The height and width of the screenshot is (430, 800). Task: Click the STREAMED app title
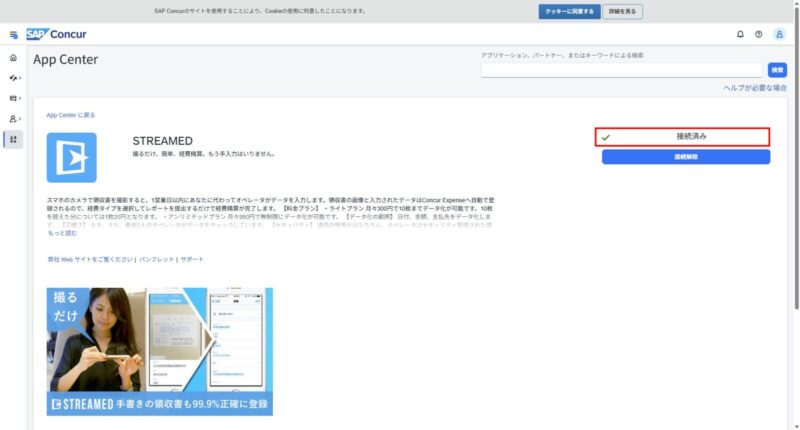163,141
